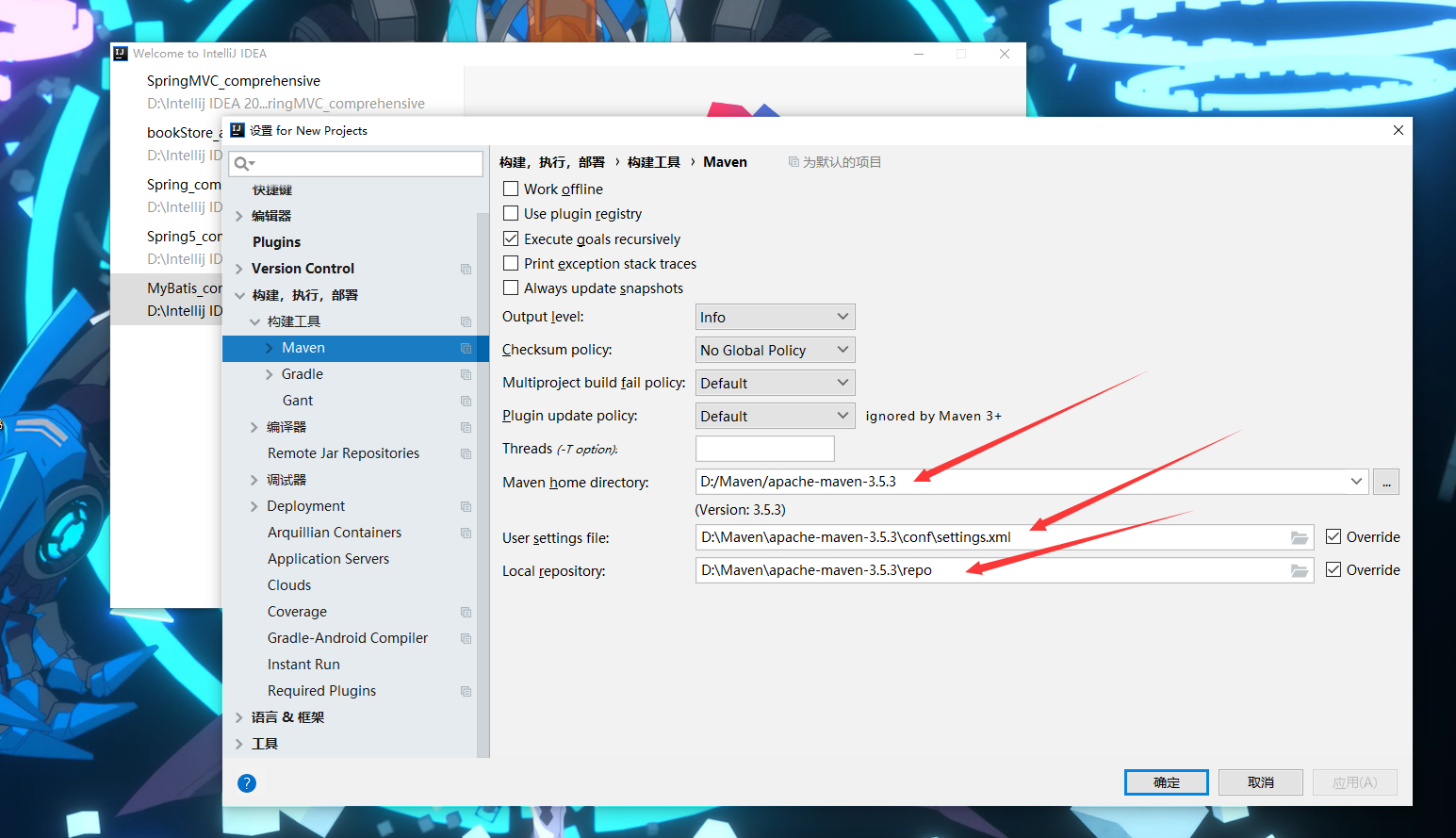
Task: Open the Output level dropdown
Action: coord(775,317)
